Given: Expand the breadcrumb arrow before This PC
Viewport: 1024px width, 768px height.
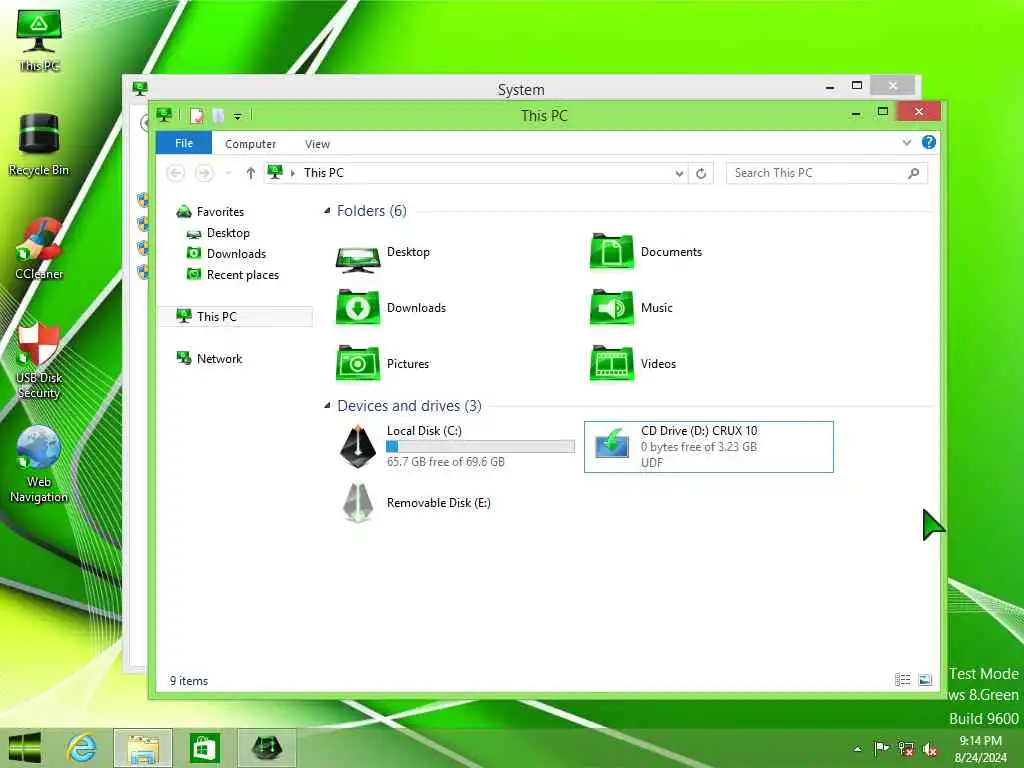Looking at the screenshot, I should 293,173.
